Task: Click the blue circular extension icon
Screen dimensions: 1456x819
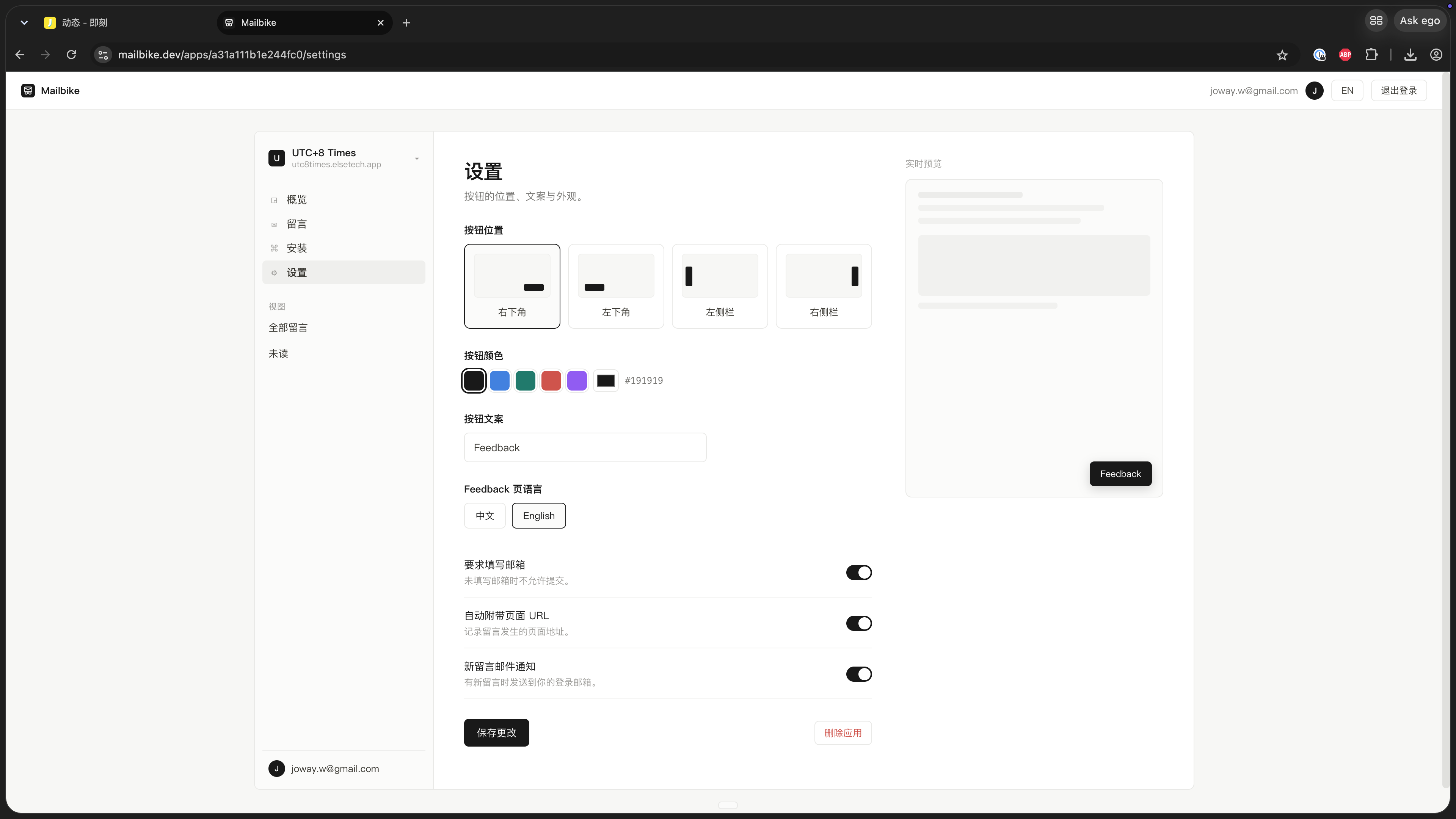Action: pyautogui.click(x=1319, y=55)
